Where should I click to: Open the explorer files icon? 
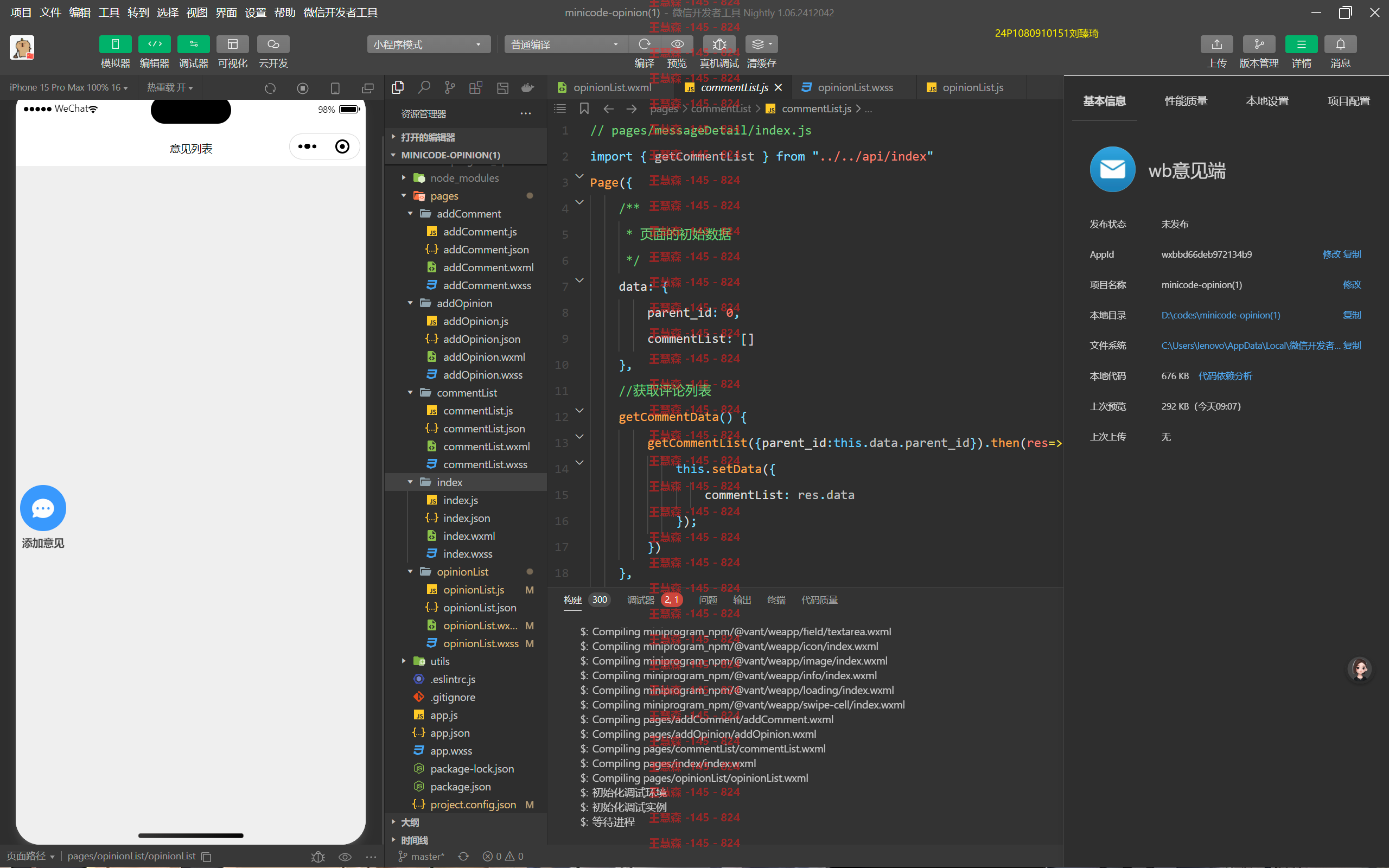pos(398,87)
